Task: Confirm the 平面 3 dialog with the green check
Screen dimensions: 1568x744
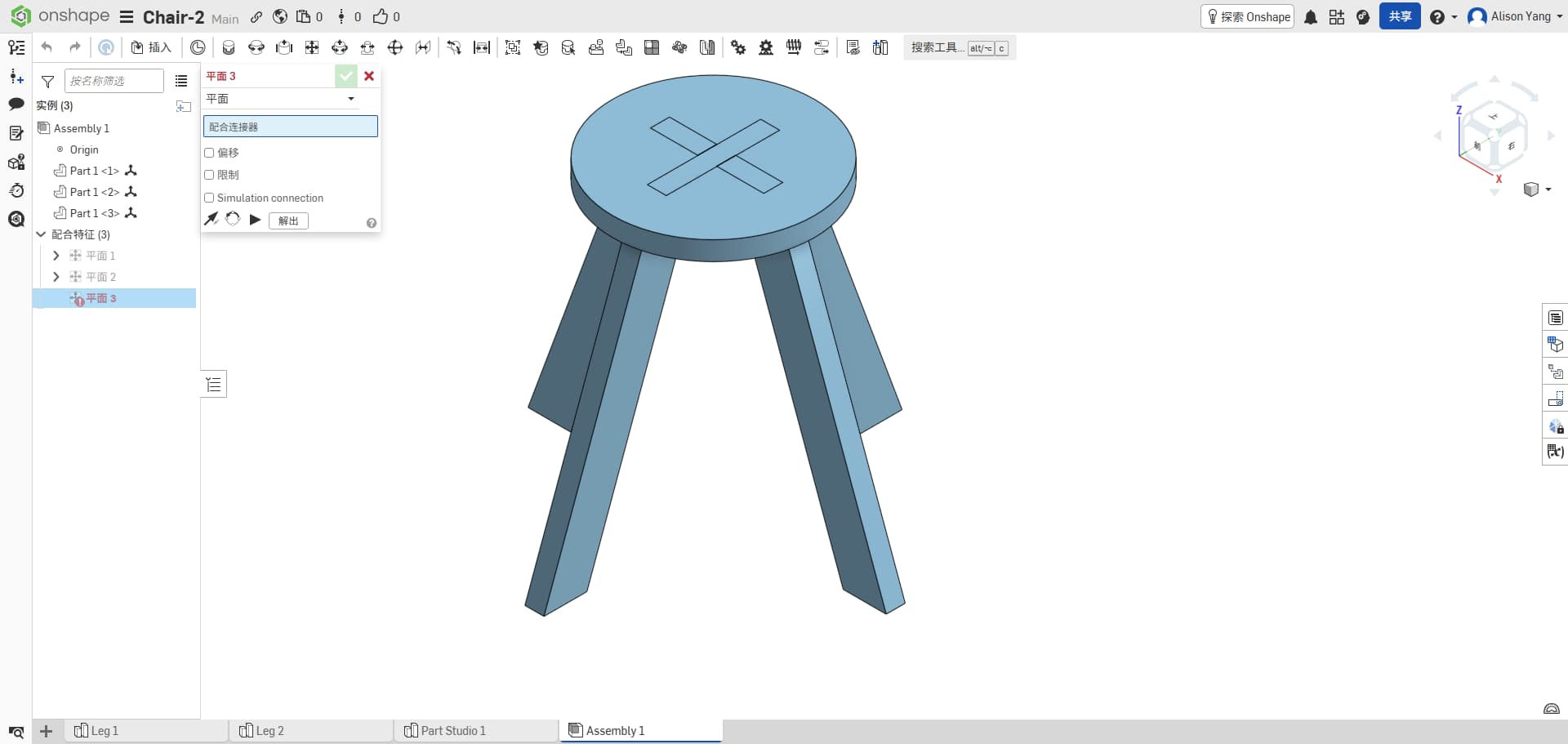Action: tap(346, 76)
